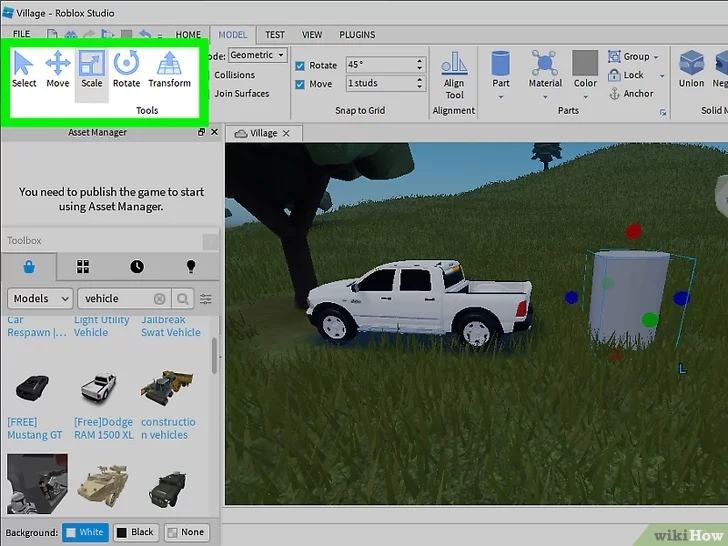Click the red scale handle above cylinder

(x=633, y=231)
